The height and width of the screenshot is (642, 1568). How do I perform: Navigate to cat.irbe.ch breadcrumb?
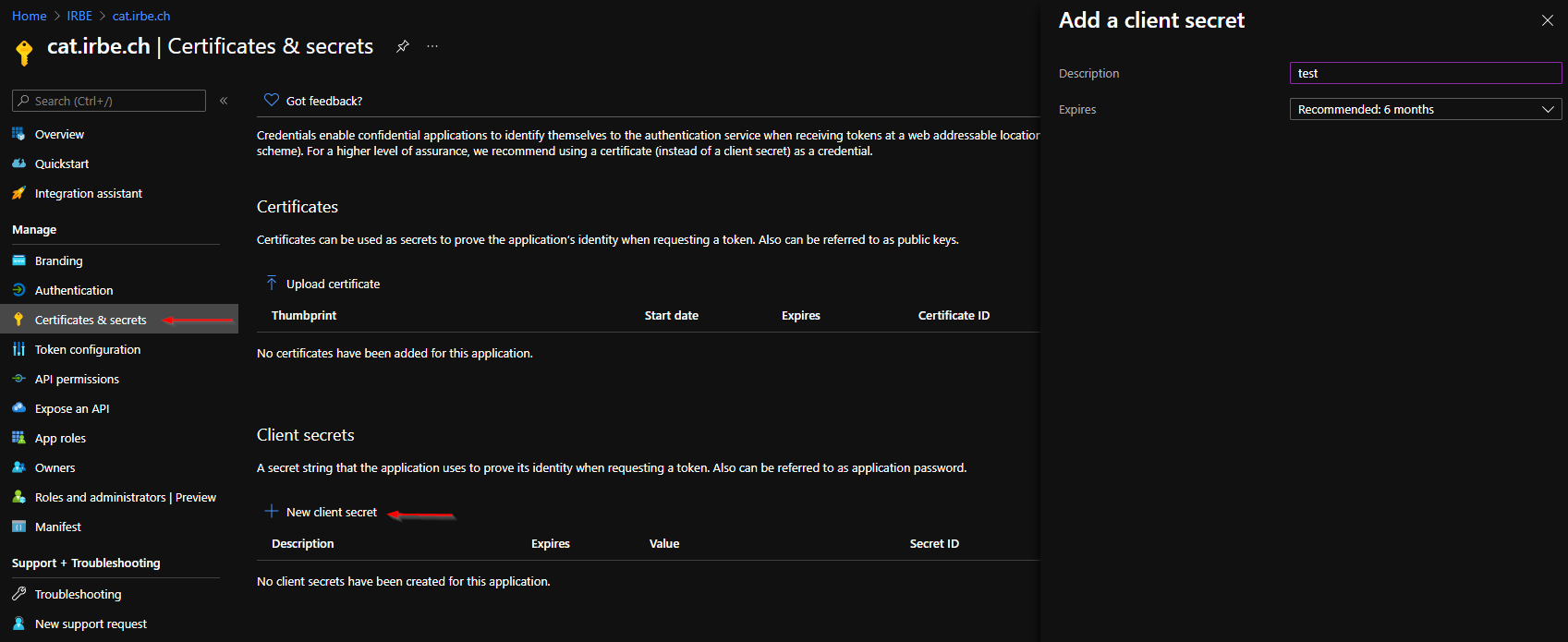[x=141, y=16]
